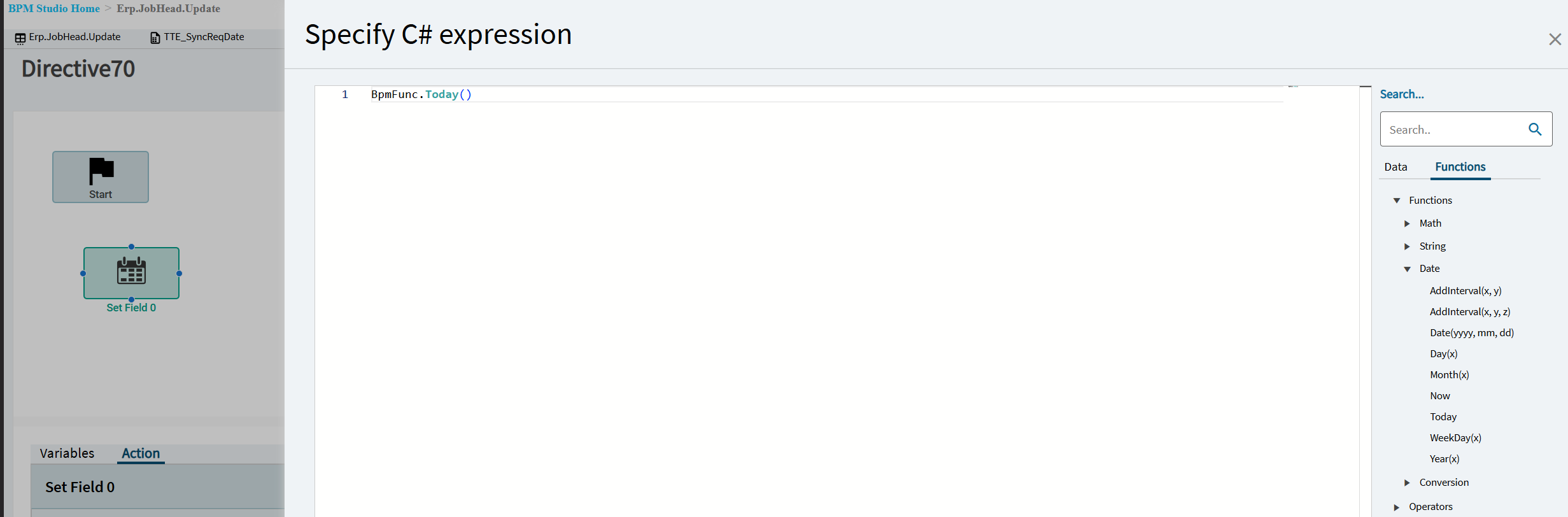The image size is (1568, 517).
Task: Pick the WeekDay(x) function
Action: pyautogui.click(x=1455, y=437)
